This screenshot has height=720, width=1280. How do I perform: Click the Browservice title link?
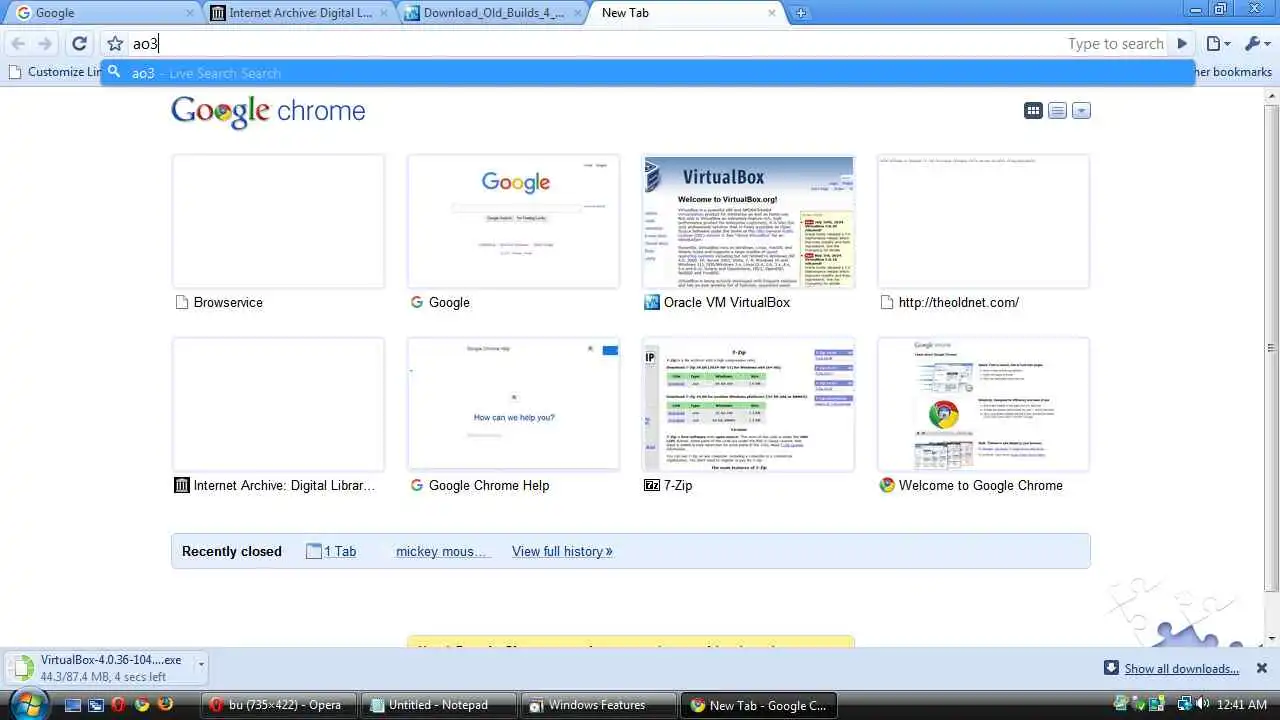point(228,302)
